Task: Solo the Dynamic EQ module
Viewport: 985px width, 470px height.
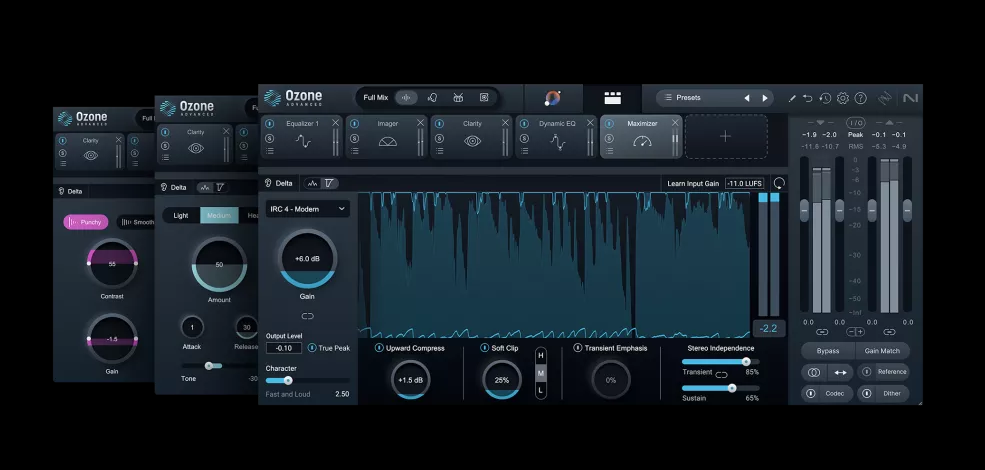Action: tap(524, 138)
